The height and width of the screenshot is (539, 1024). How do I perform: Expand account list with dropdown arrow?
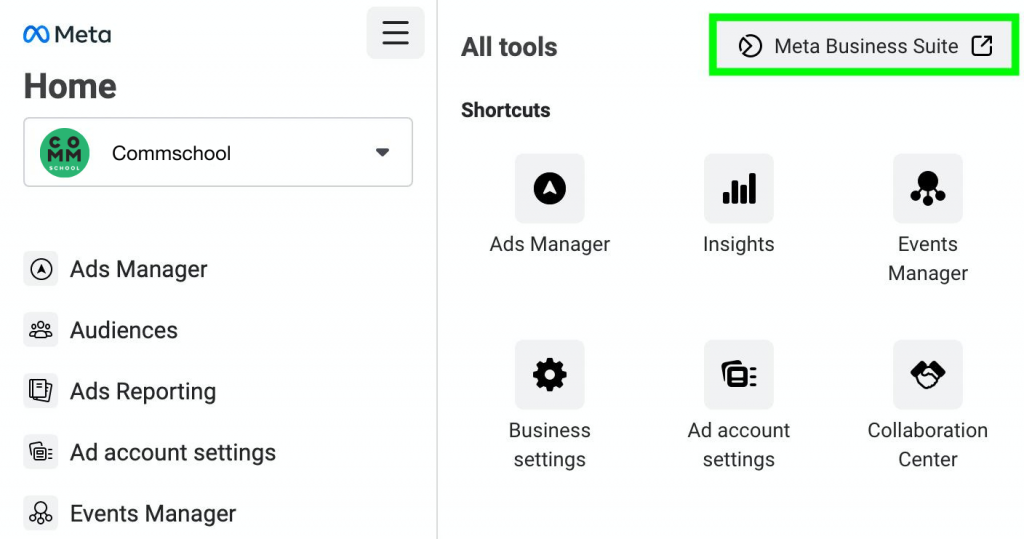point(382,152)
